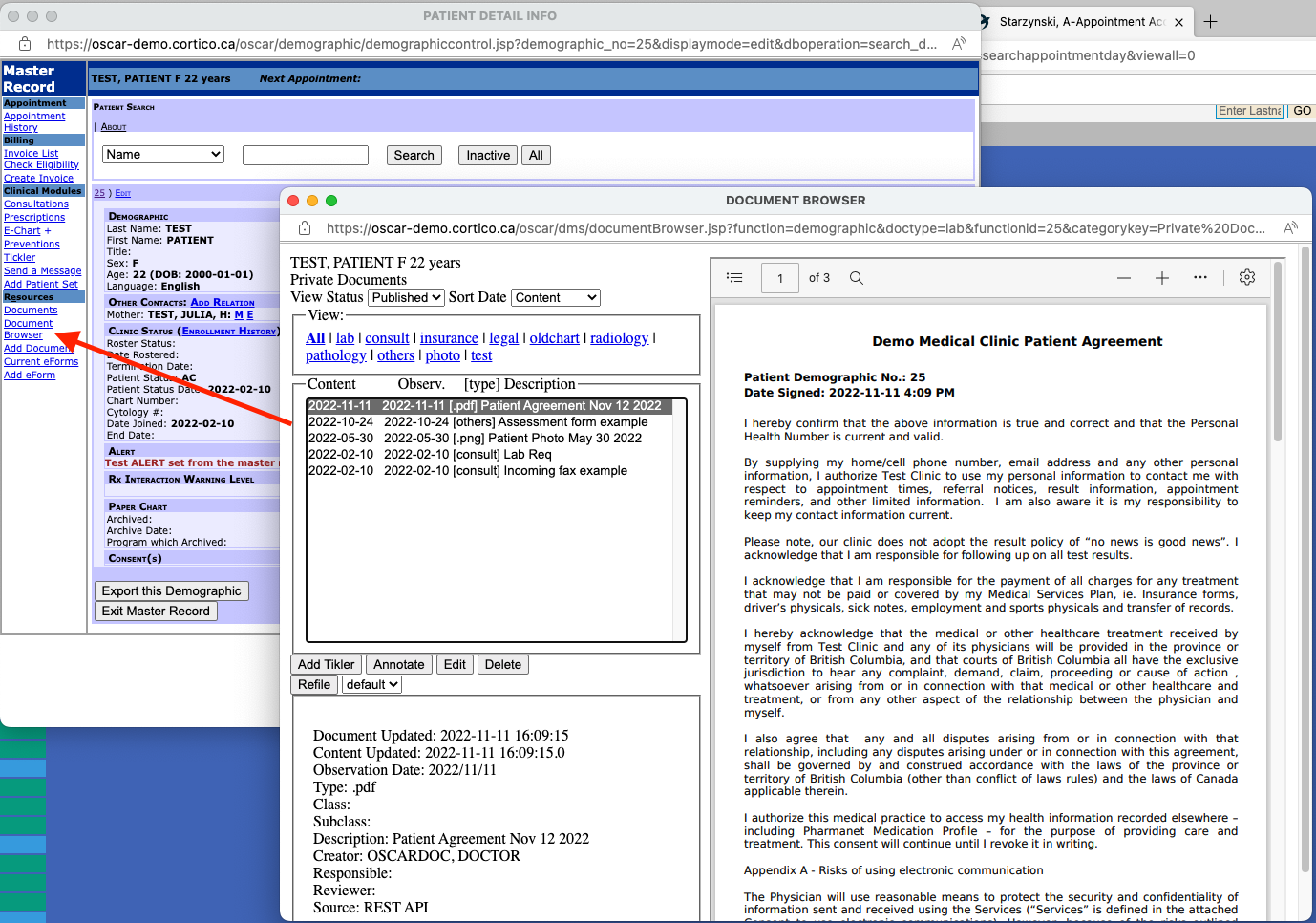The width and height of the screenshot is (1316, 923).
Task: Run the patient Search
Action: tap(414, 154)
